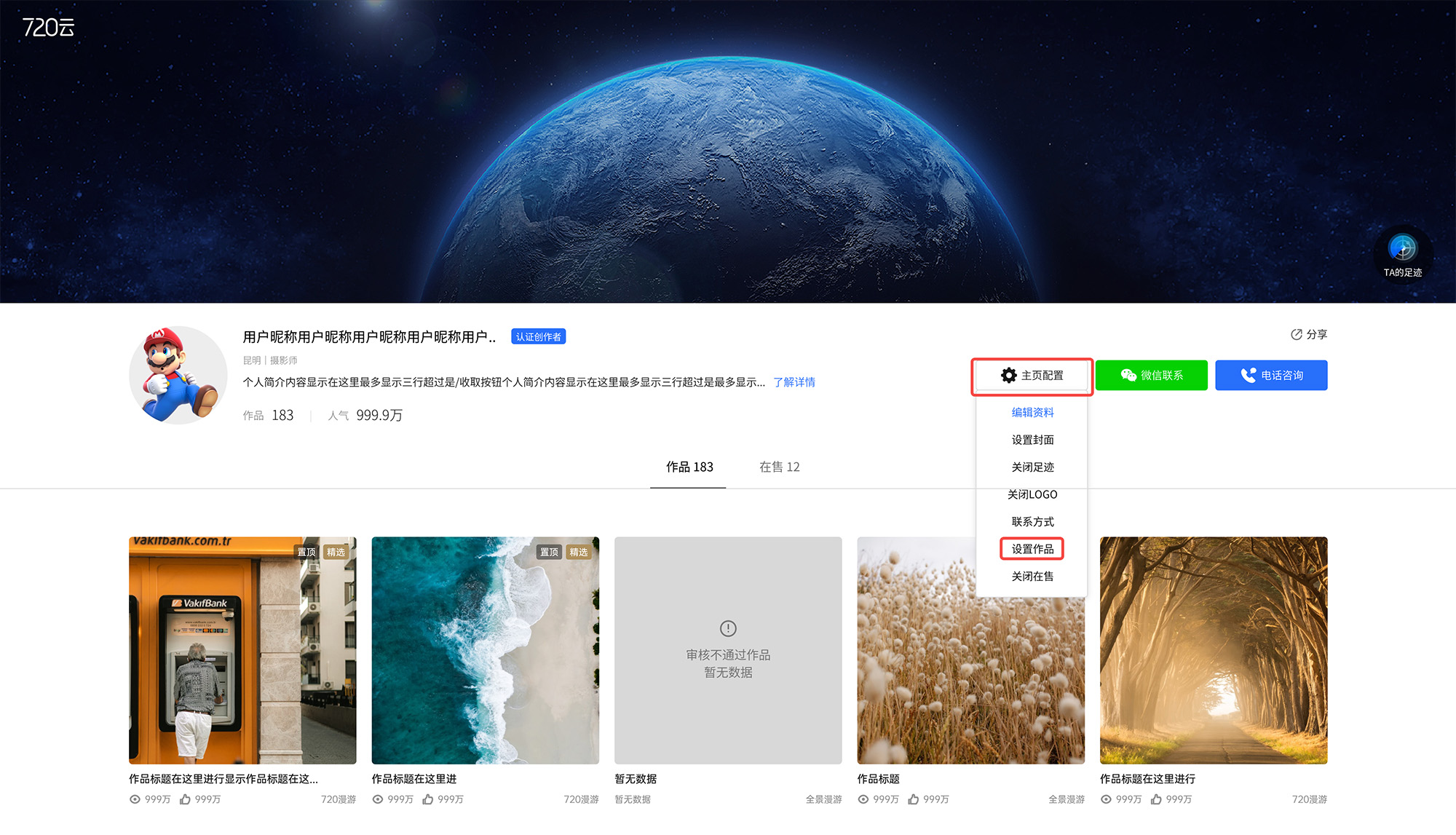
Task: Click the share arrow icon
Action: (1297, 334)
